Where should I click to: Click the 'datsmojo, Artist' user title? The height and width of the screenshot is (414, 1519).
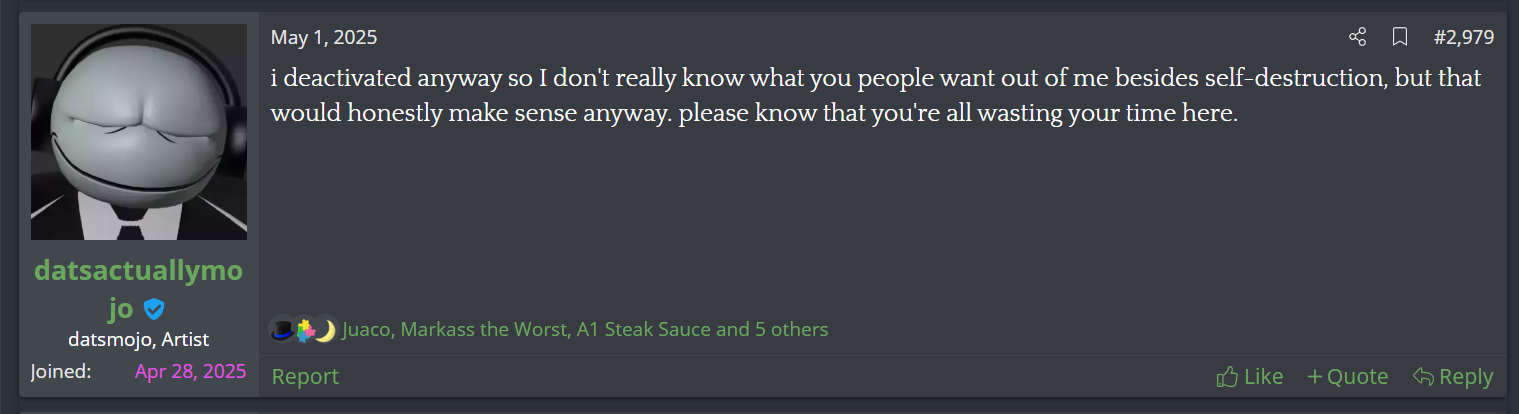coord(138,340)
